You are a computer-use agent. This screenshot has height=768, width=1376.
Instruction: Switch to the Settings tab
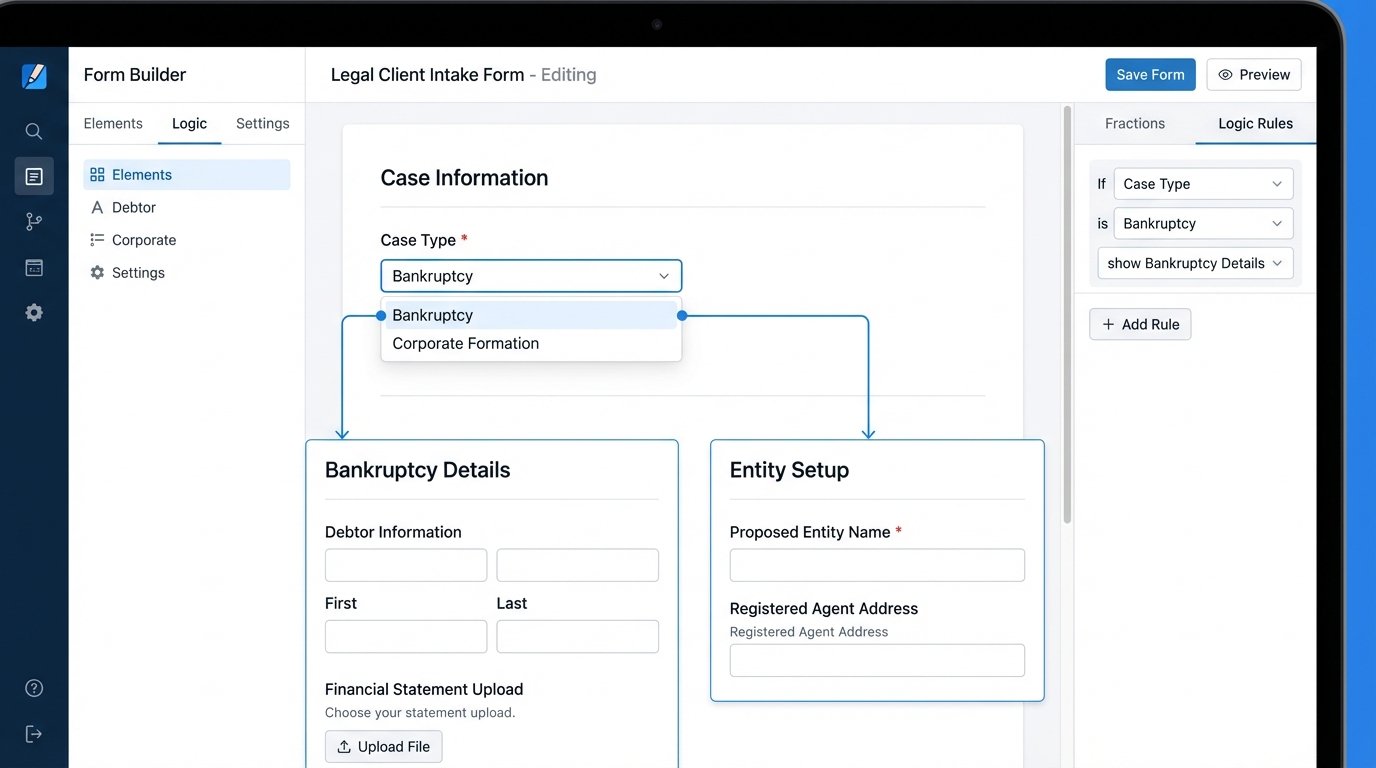(x=262, y=123)
